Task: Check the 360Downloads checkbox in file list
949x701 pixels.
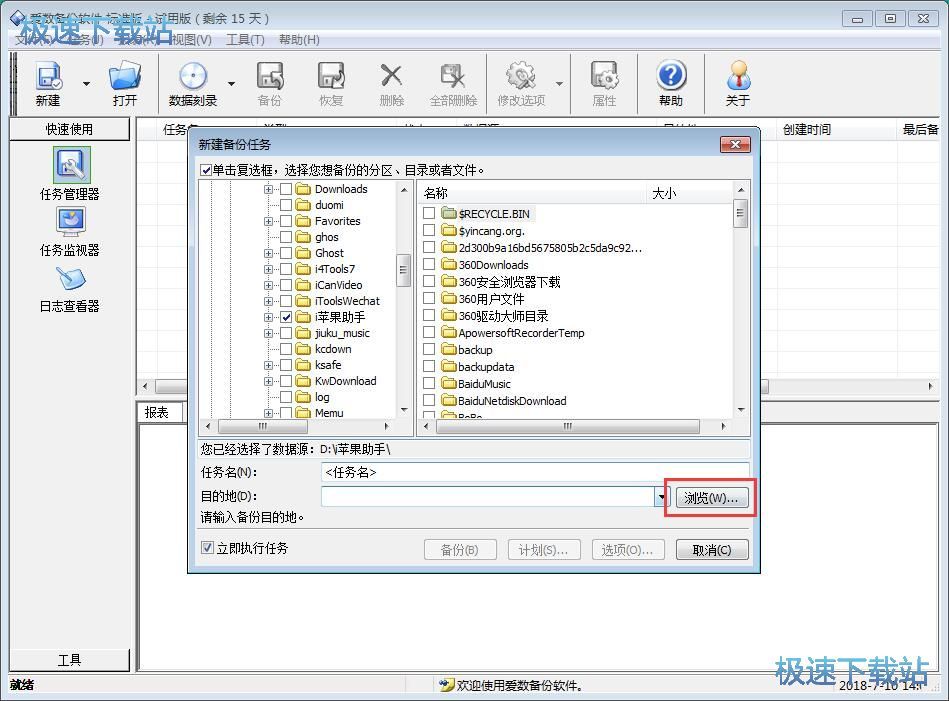Action: [429, 264]
